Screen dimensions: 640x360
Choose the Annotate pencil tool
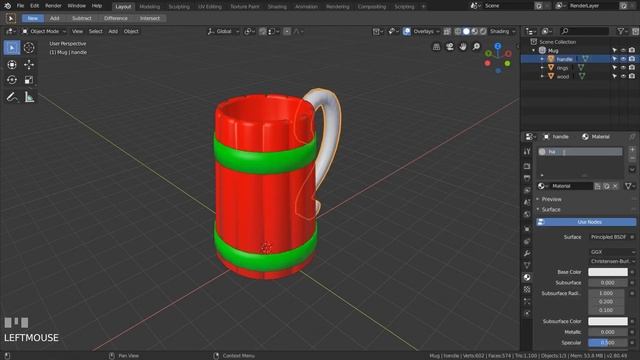click(12, 97)
